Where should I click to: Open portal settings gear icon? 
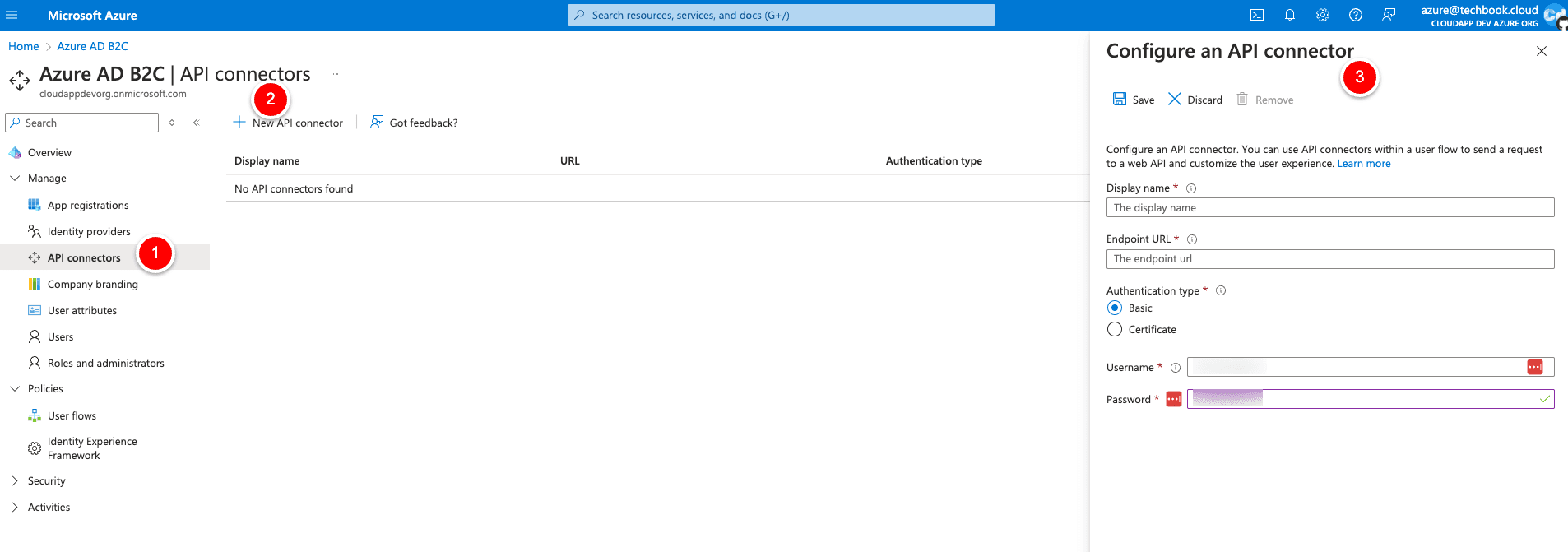1323,15
